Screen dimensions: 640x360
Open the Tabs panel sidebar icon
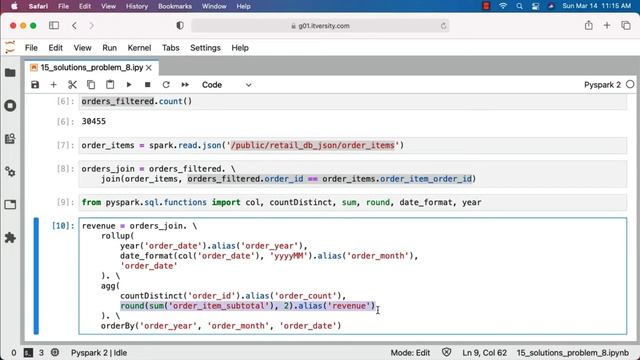[10, 204]
